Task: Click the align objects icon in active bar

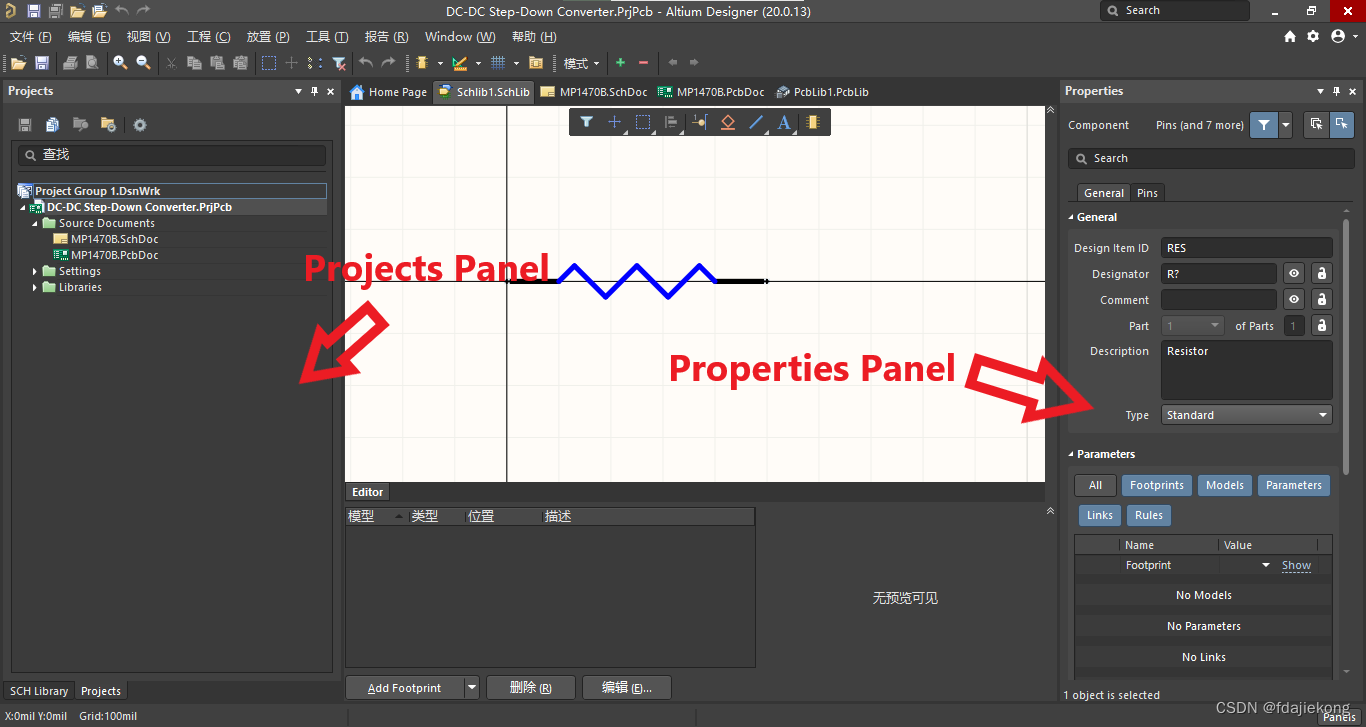Action: 671,122
